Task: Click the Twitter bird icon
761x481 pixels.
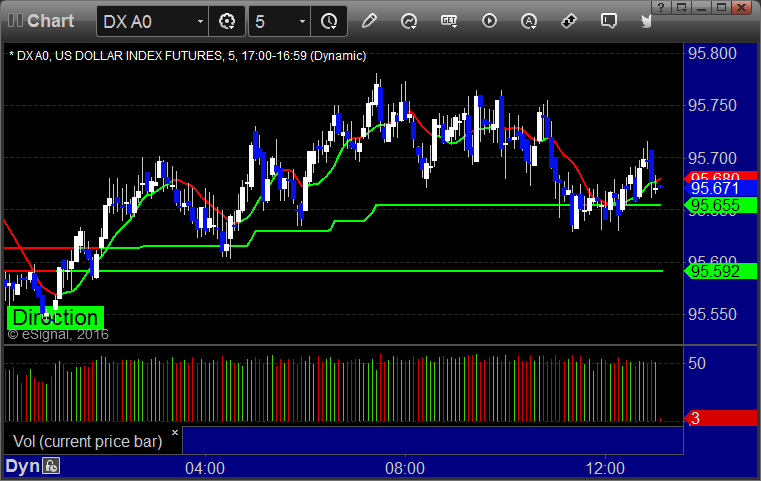Action: (646, 21)
